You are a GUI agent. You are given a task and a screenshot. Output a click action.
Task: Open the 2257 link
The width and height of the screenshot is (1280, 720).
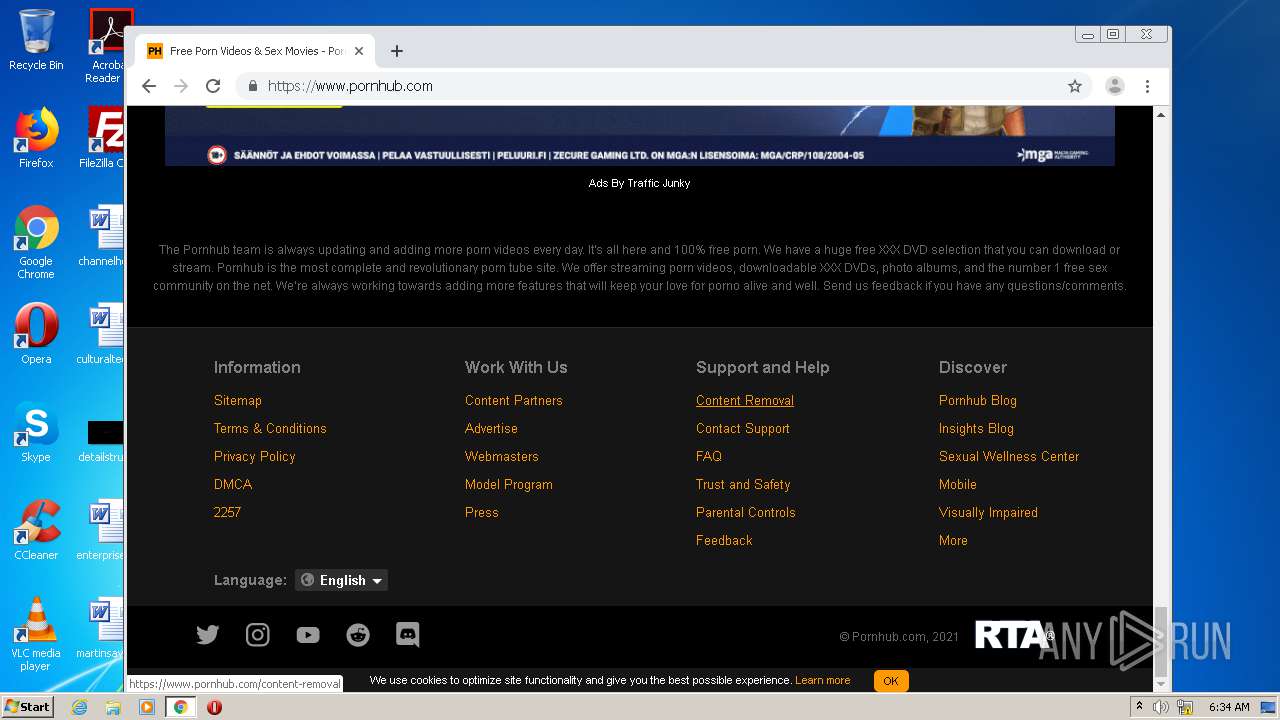227,512
